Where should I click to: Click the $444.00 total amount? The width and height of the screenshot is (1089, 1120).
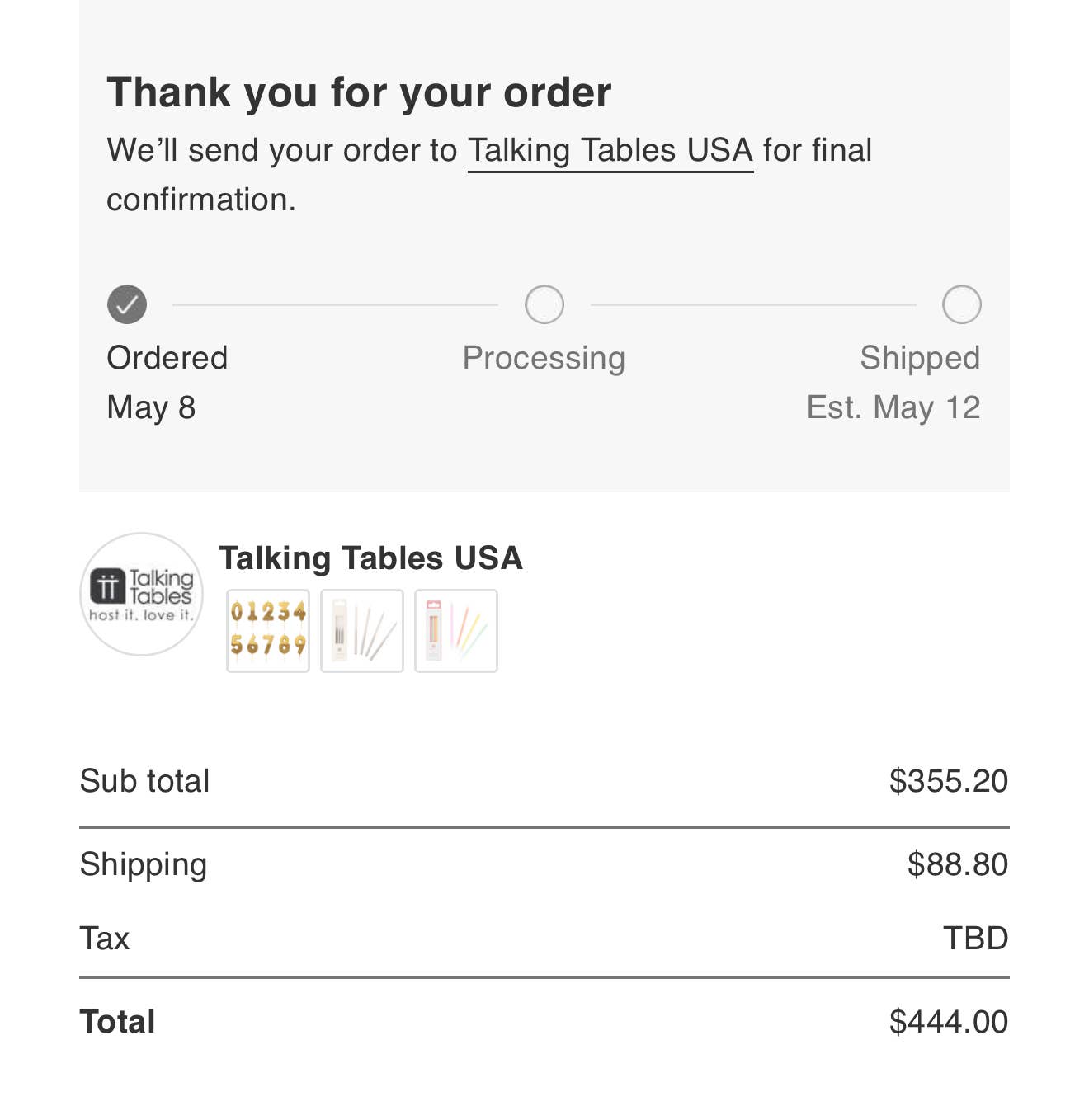948,1022
